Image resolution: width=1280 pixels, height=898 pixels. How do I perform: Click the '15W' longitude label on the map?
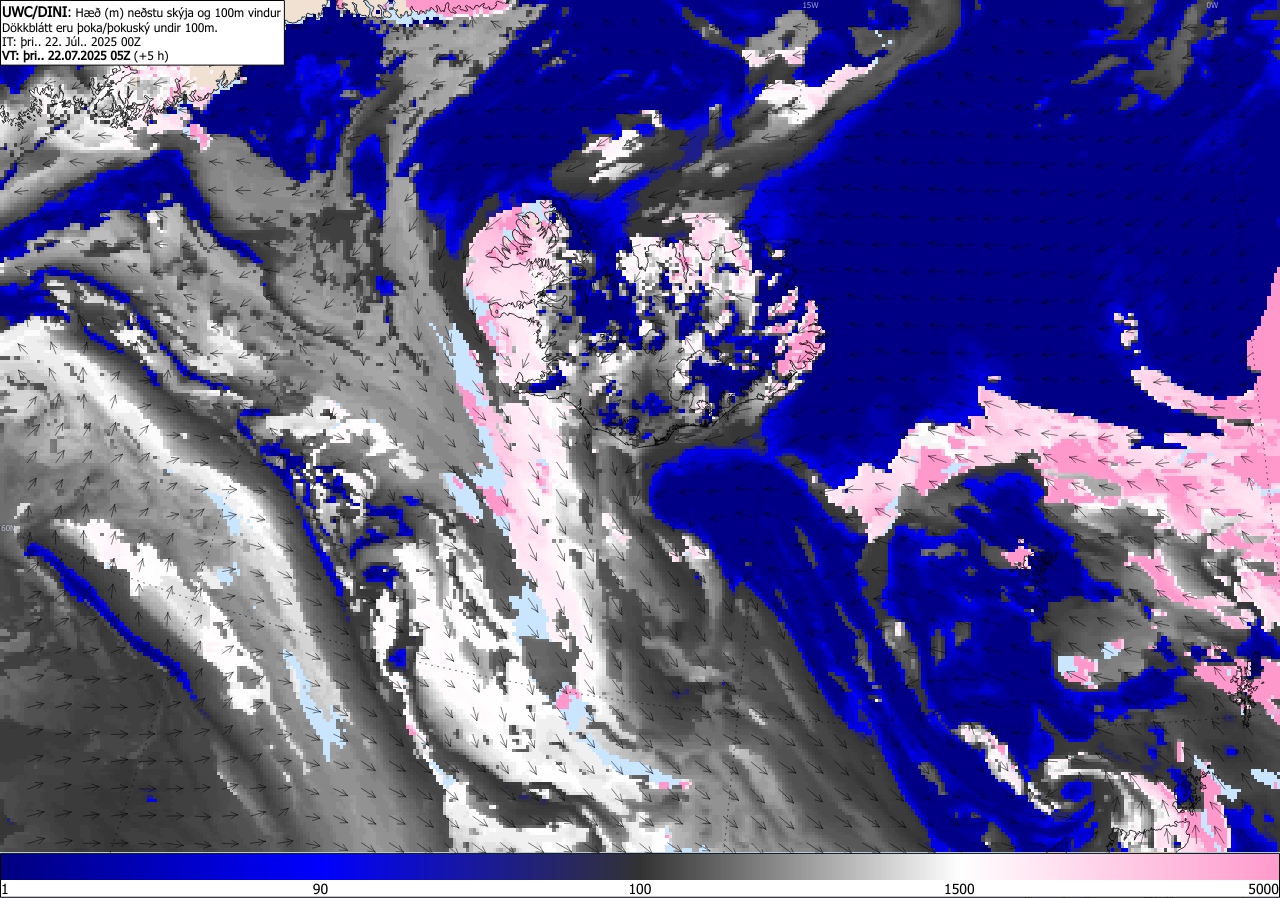click(x=810, y=5)
